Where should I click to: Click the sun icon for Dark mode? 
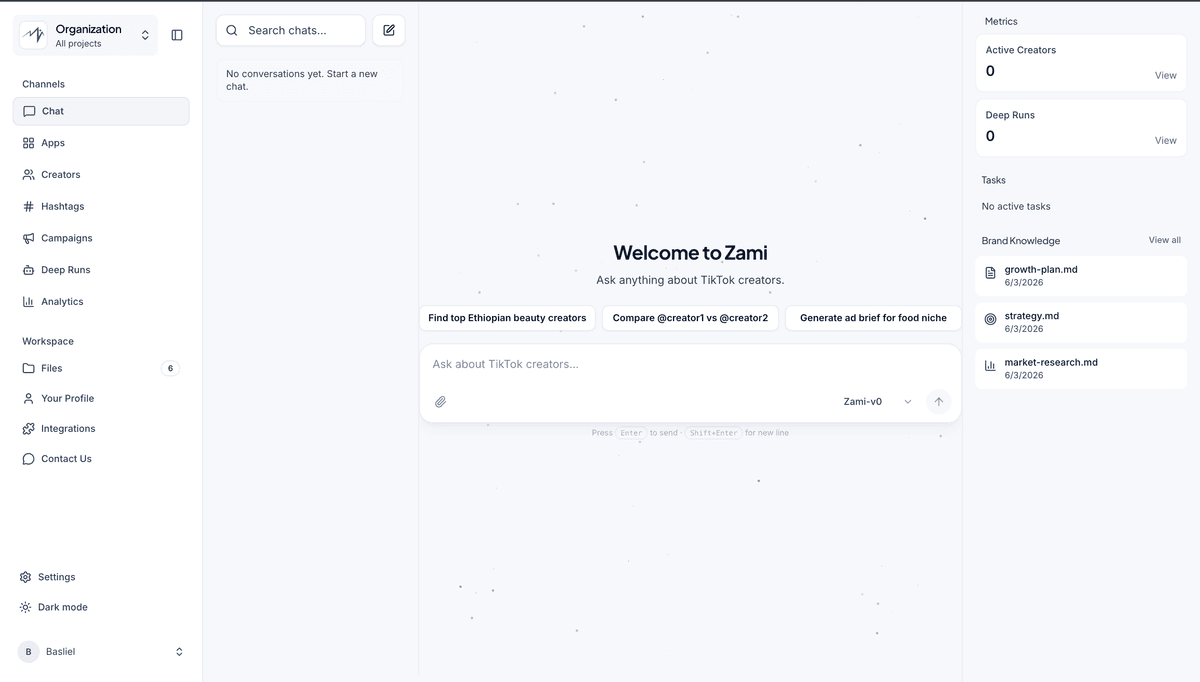pos(25,607)
